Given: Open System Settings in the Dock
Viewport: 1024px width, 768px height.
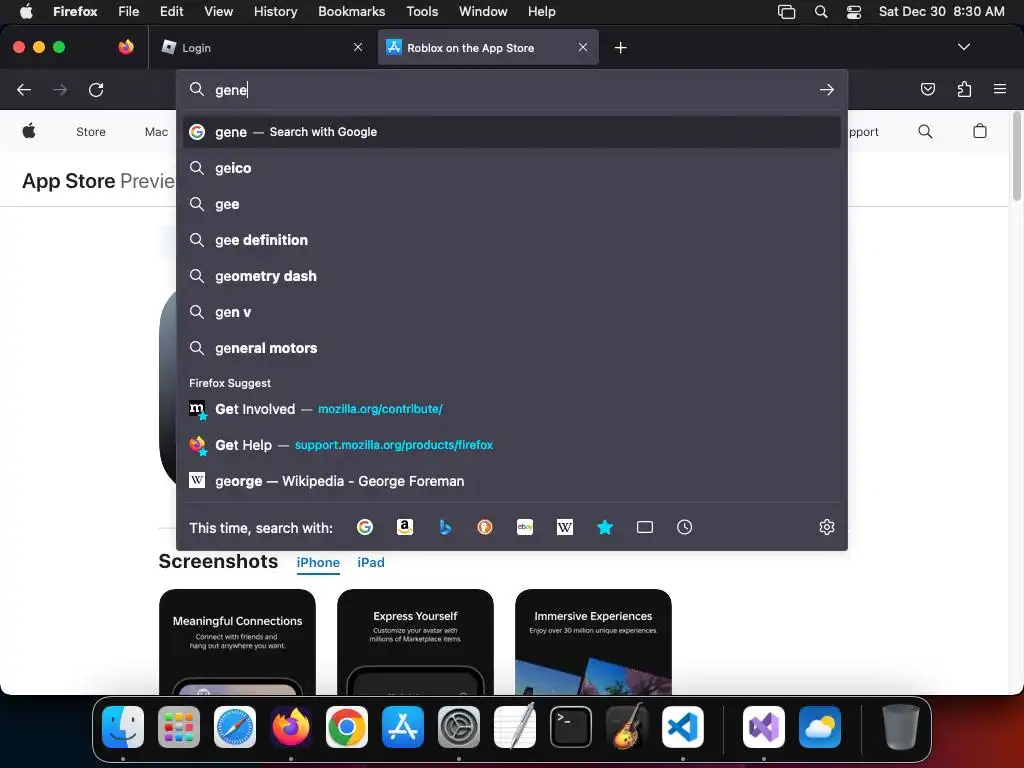Looking at the screenshot, I should (459, 727).
